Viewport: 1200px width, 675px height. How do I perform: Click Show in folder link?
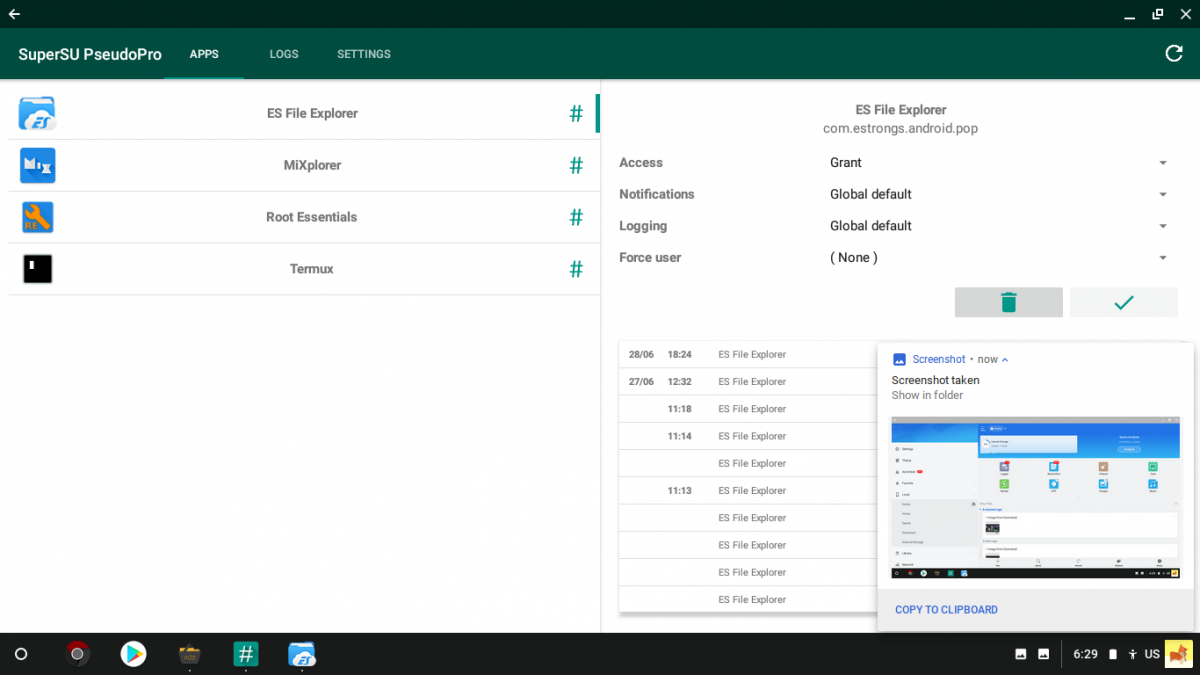[926, 395]
